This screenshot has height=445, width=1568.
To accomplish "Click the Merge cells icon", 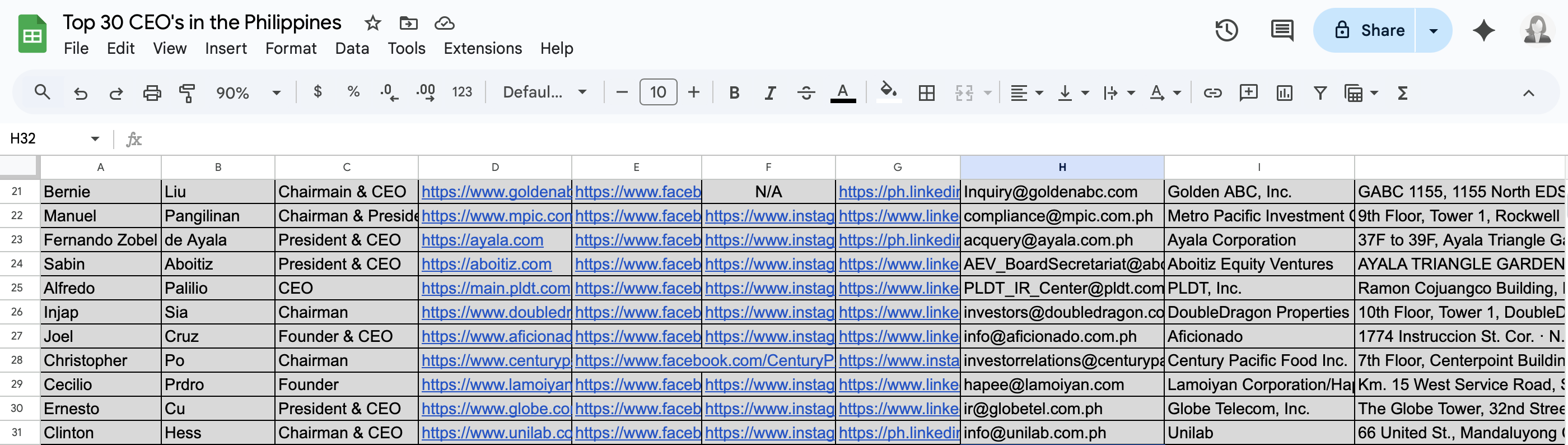I will click(x=964, y=92).
